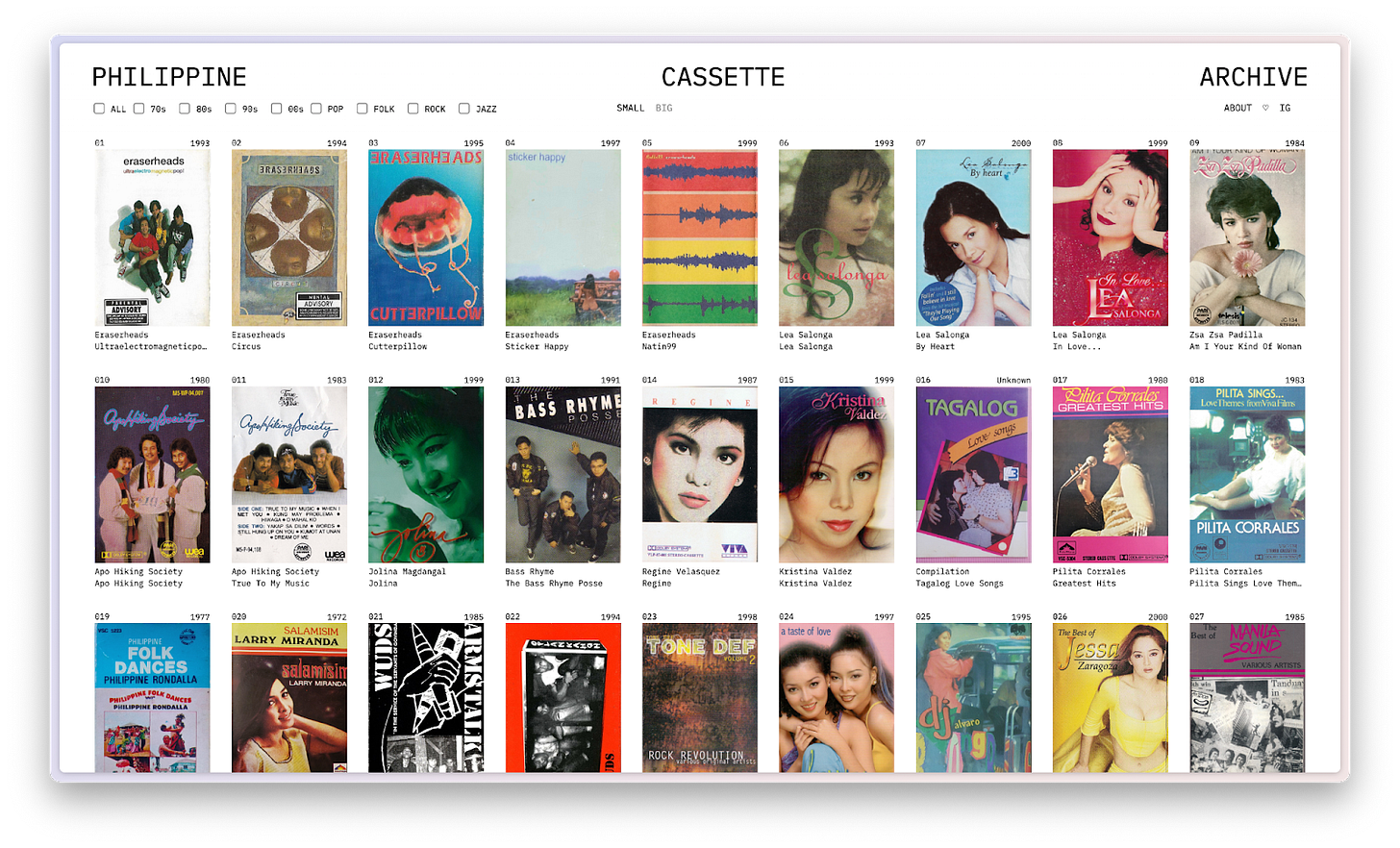Open Zsa Zsa Padilla cassette cover
The height and width of the screenshot is (848, 1400).
[1247, 237]
